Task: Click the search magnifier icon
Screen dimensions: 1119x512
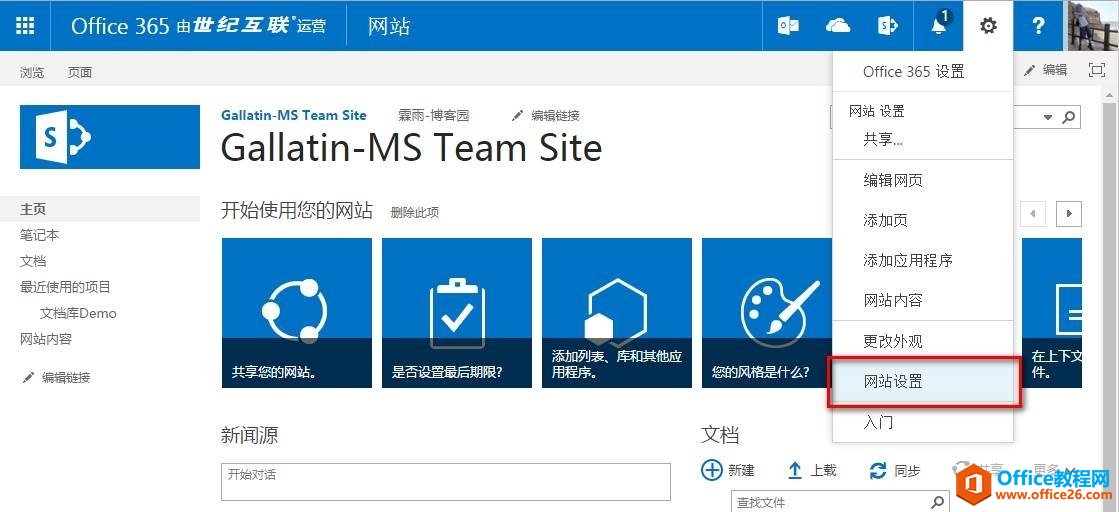Action: pyautogui.click(x=1068, y=117)
